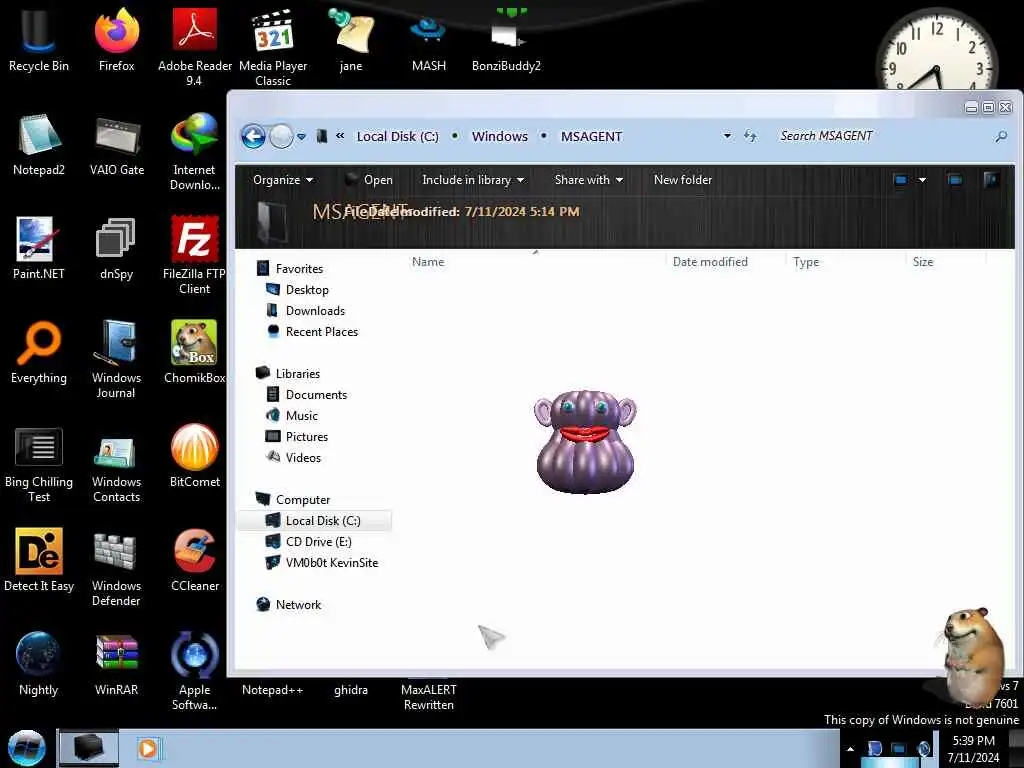Screen dimensions: 1024x768
Task: Open Downloads in navigation pane
Action: click(x=305, y=311)
